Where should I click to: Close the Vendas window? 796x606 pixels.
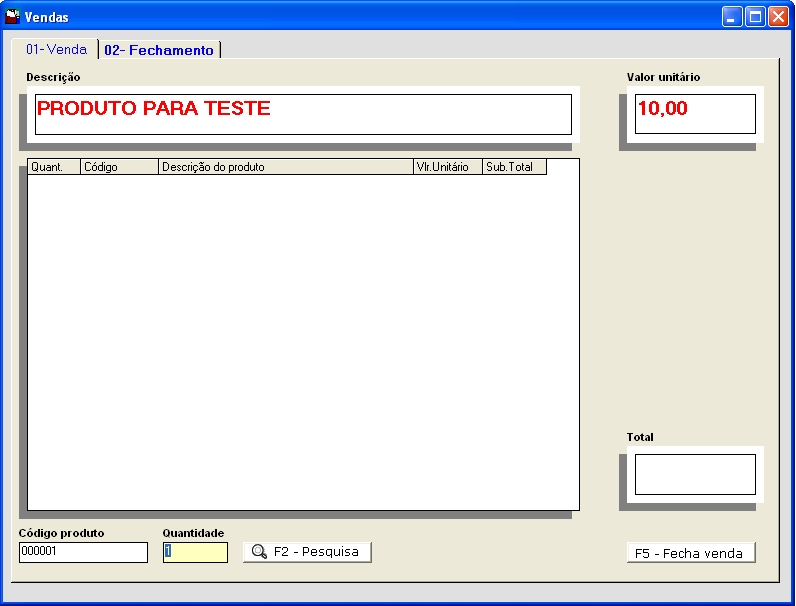click(x=778, y=16)
